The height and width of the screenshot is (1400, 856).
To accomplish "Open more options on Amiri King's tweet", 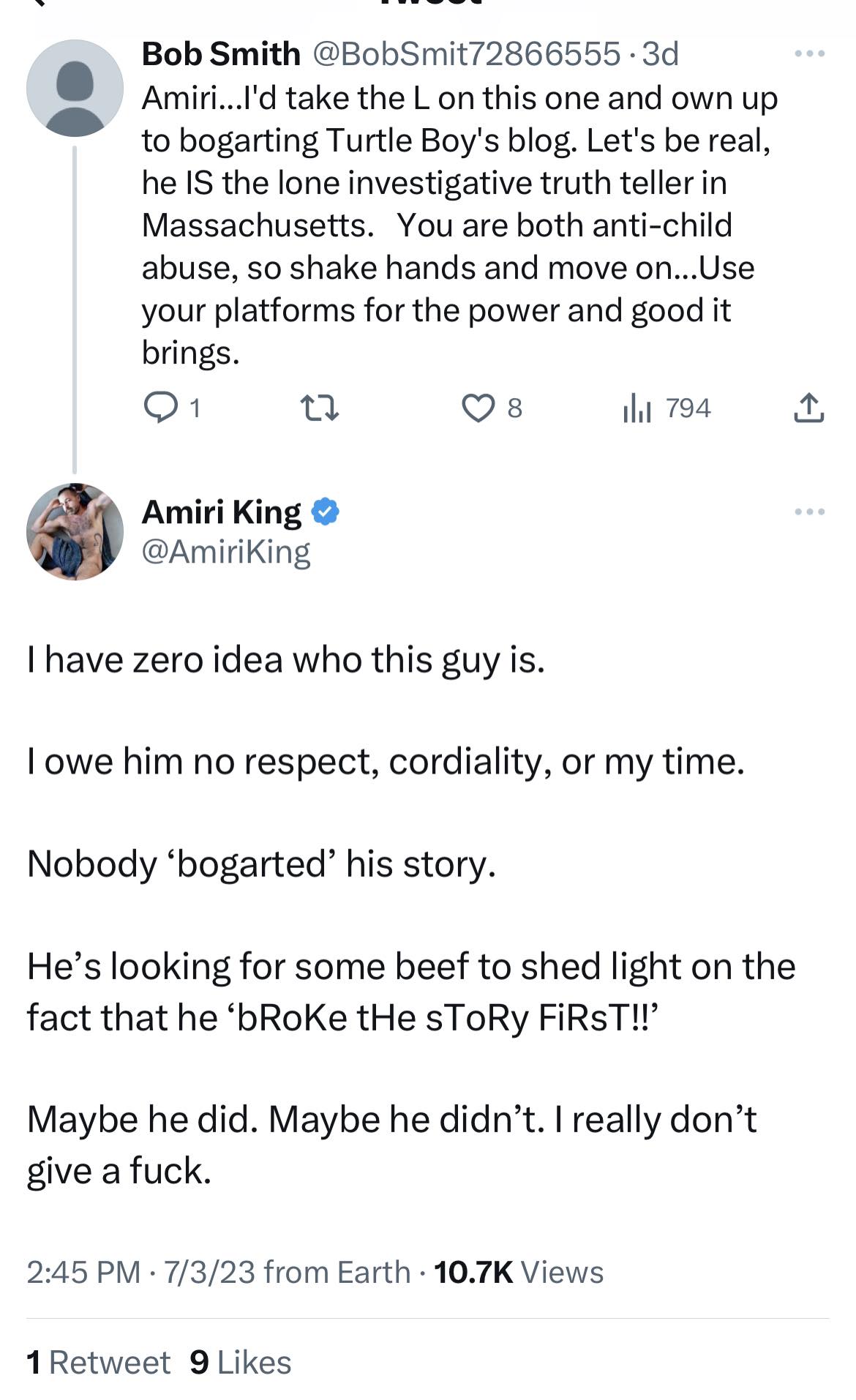I will click(x=809, y=512).
